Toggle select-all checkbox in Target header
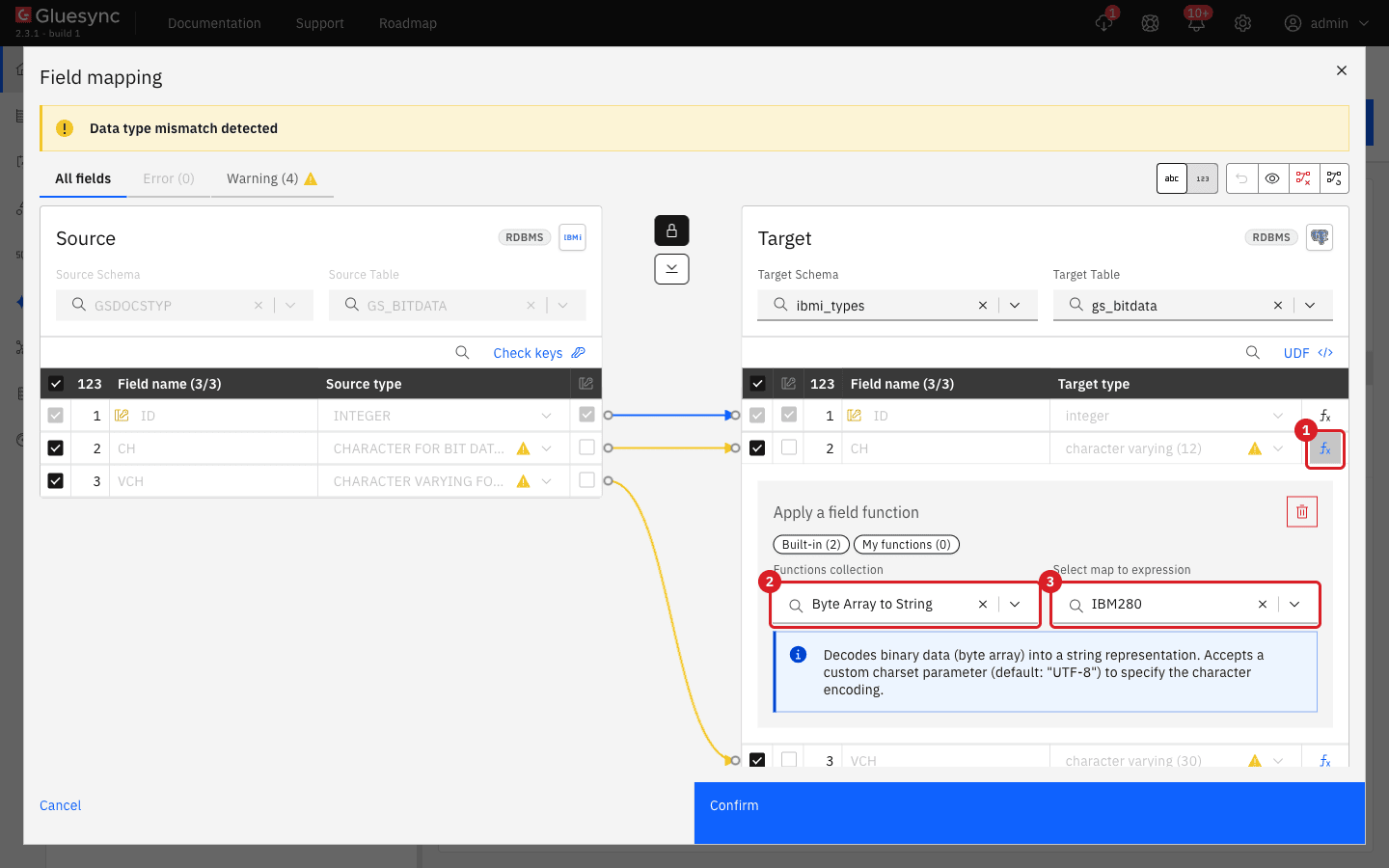The image size is (1389, 868). click(x=757, y=384)
